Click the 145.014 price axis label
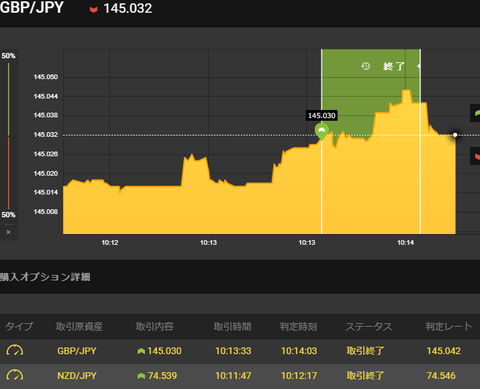The height and width of the screenshot is (389, 480). pyautogui.click(x=46, y=192)
